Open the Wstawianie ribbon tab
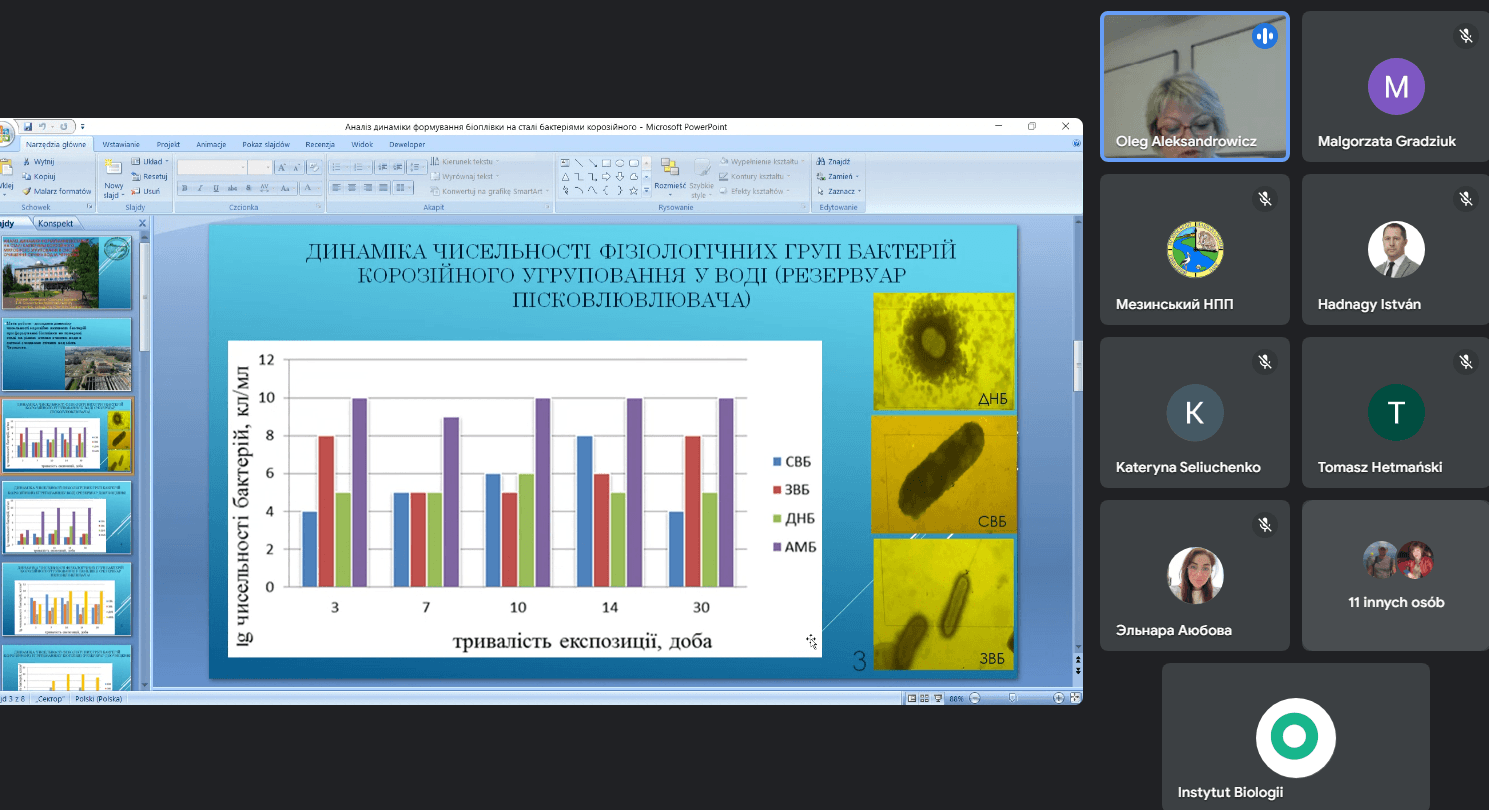Screen dimensions: 1489x810 tap(121, 144)
